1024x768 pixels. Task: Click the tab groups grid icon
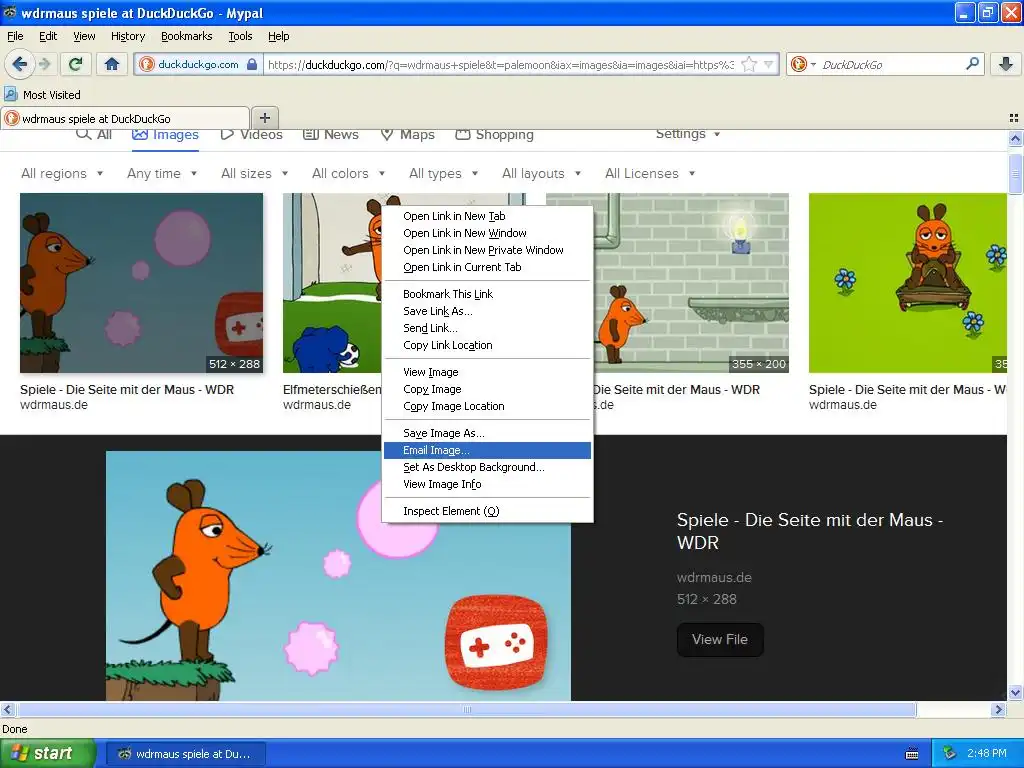pyautogui.click(x=1014, y=118)
